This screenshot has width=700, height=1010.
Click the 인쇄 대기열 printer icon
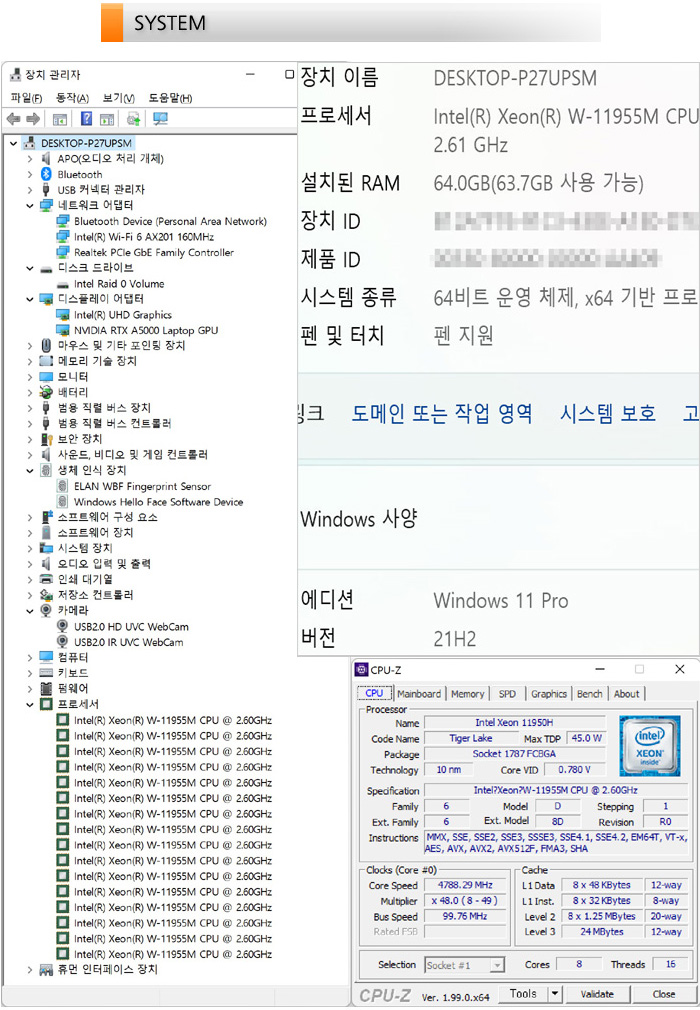click(46, 578)
